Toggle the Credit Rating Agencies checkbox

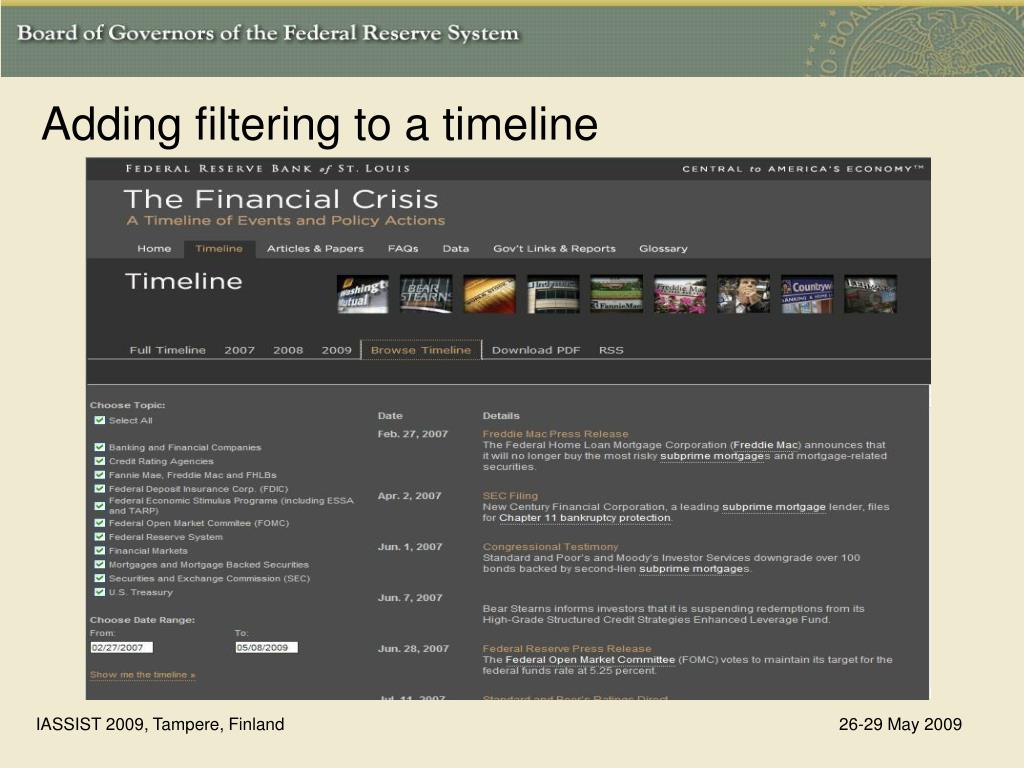tap(100, 461)
